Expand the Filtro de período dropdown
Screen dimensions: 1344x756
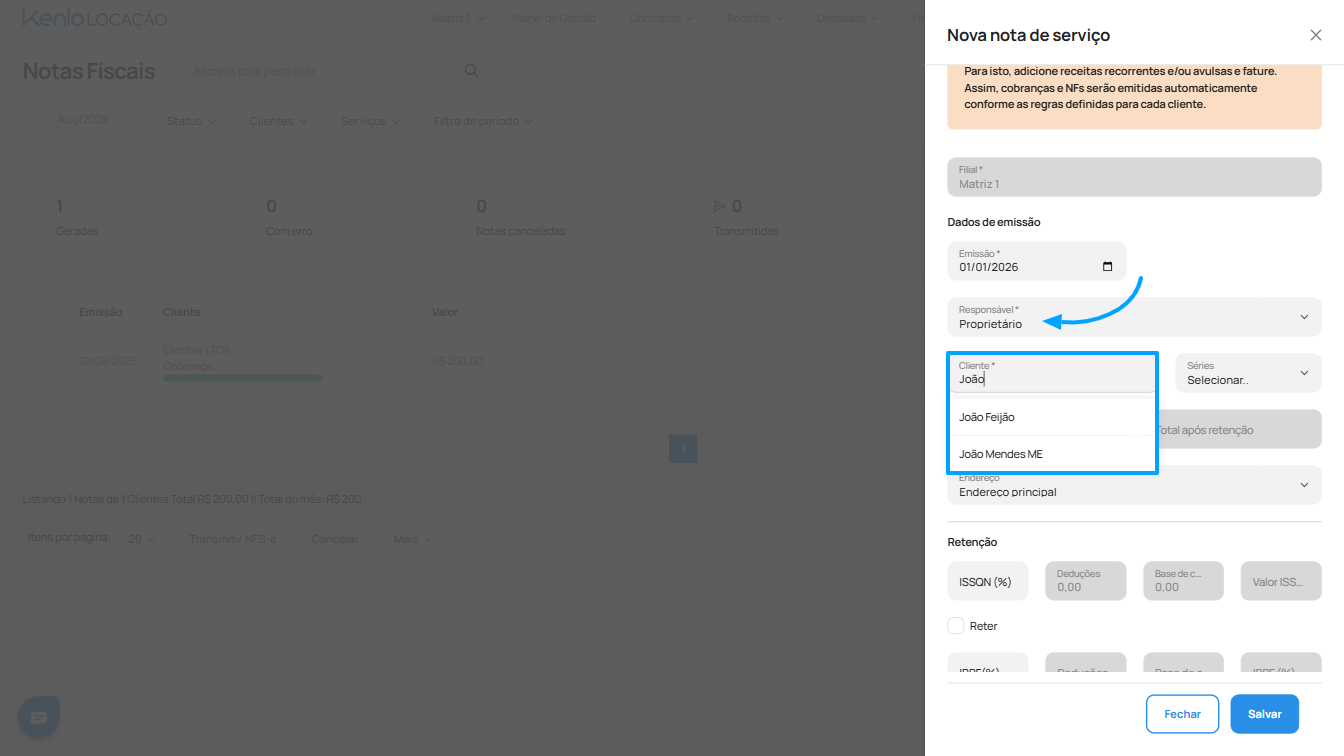tap(482, 121)
